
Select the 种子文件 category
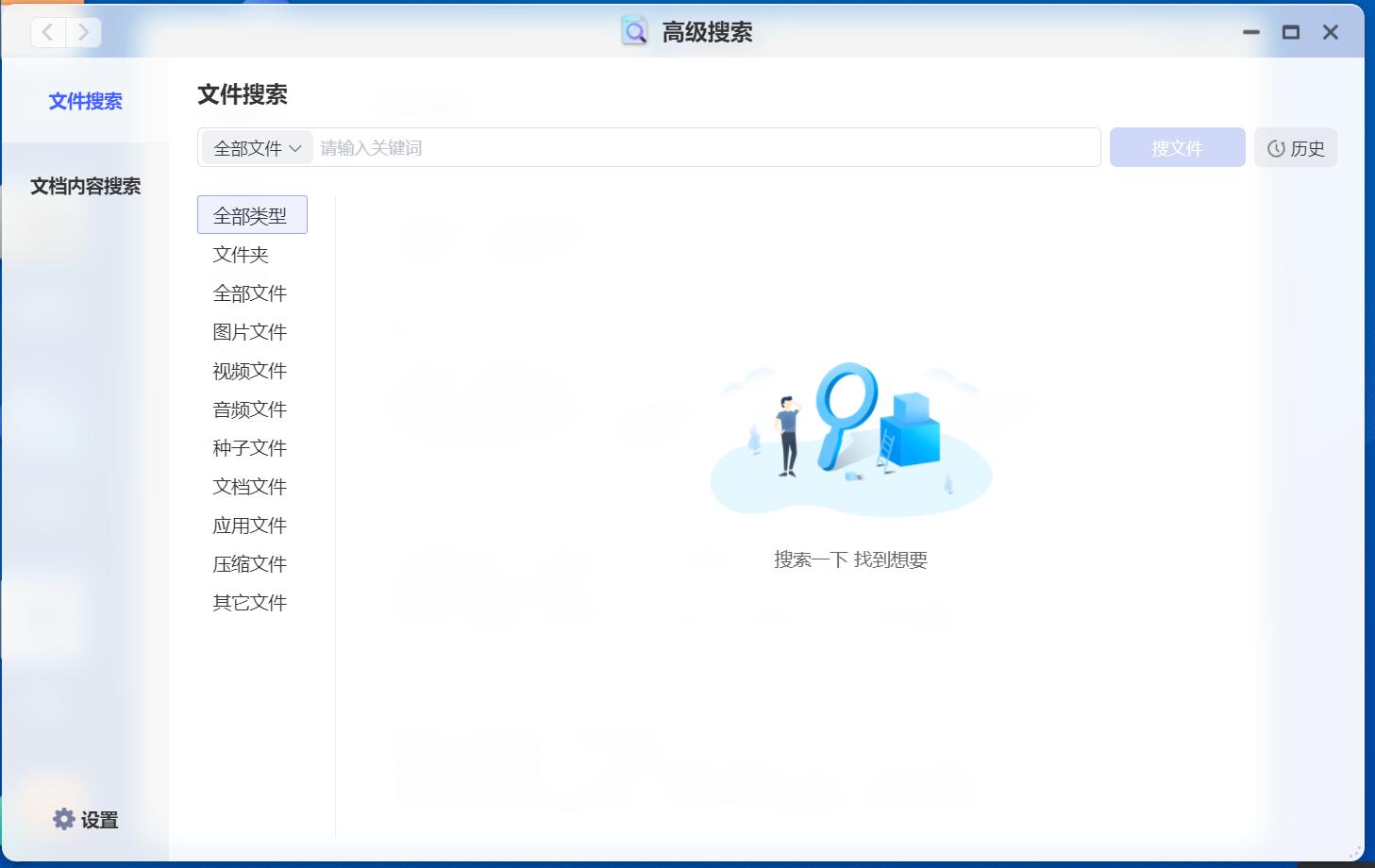249,447
